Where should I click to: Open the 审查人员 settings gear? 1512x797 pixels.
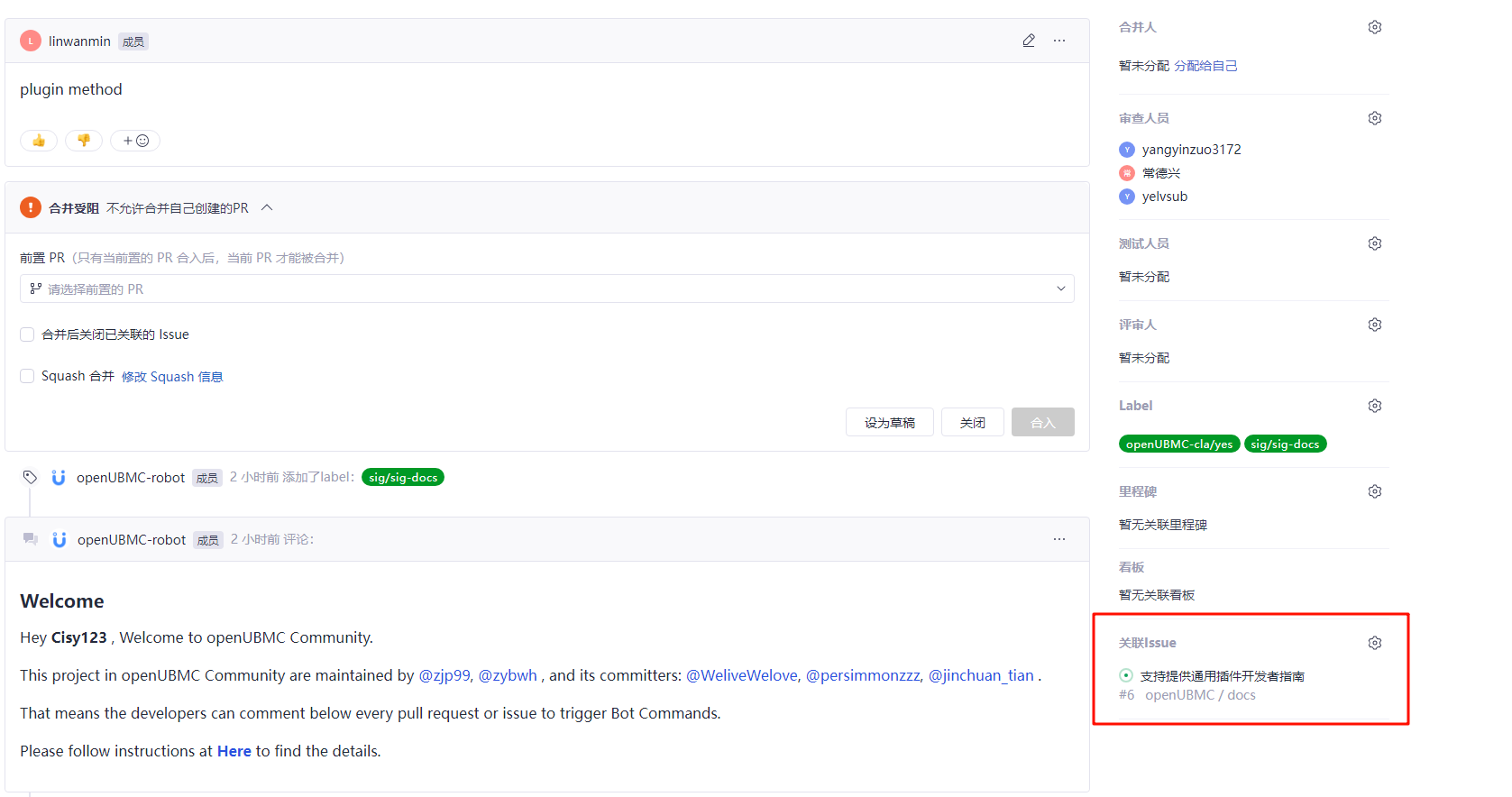[x=1375, y=118]
